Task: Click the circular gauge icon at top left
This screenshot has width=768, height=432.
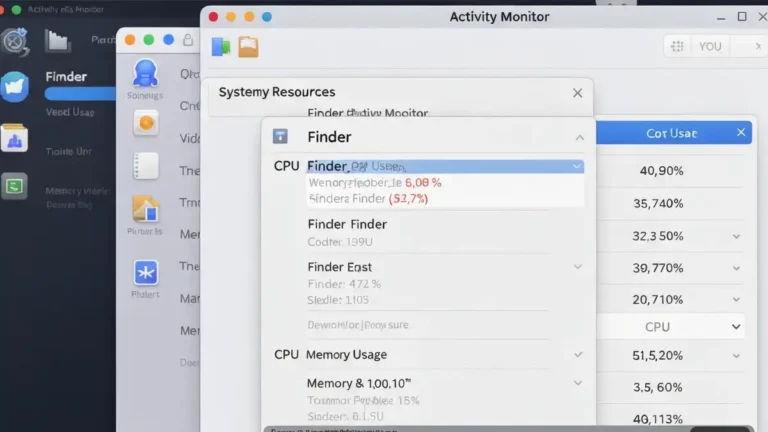Action: pyautogui.click(x=15, y=41)
